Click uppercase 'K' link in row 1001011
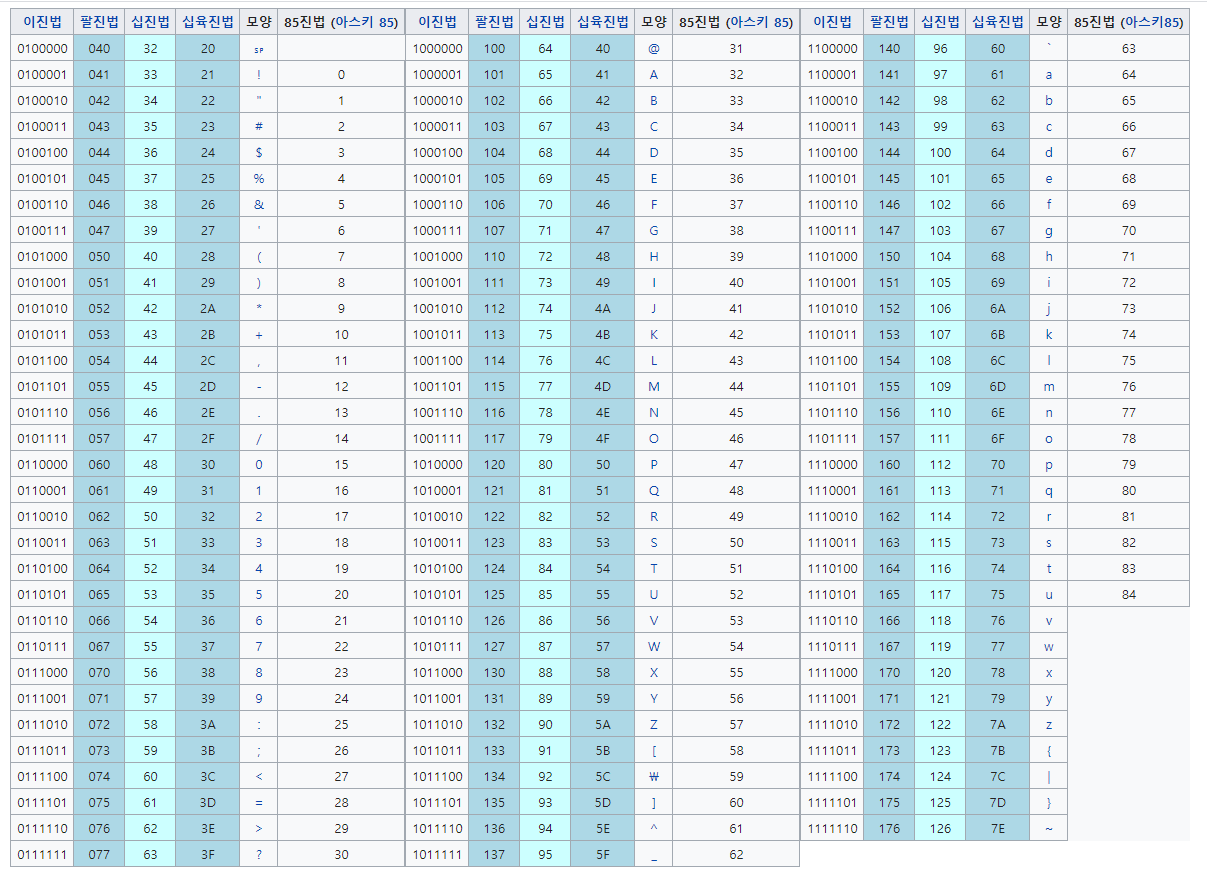The height and width of the screenshot is (878, 1207). 654,334
